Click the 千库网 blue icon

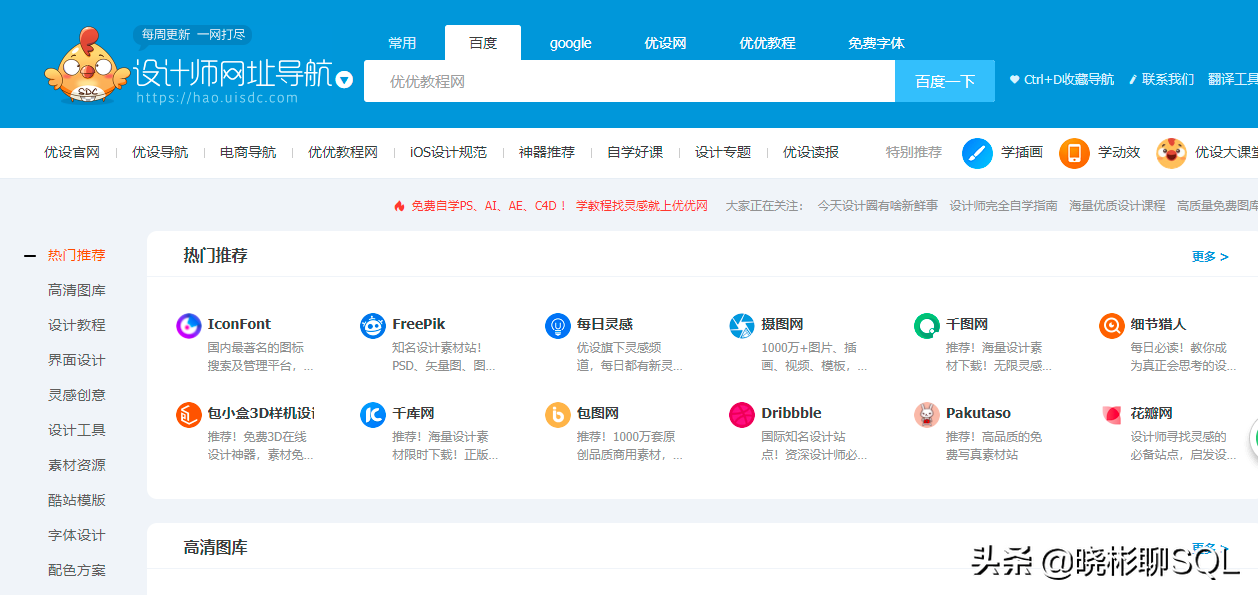[x=373, y=414]
